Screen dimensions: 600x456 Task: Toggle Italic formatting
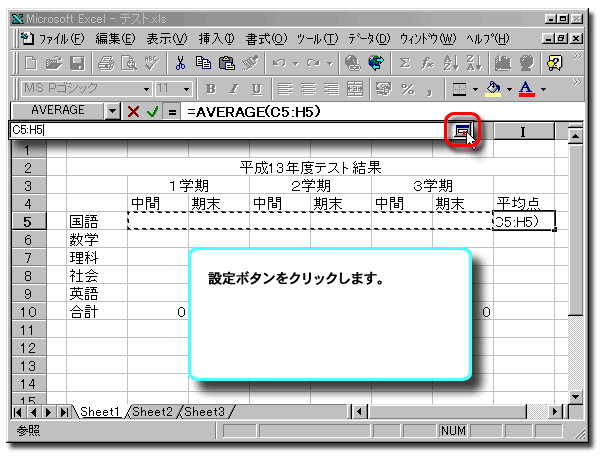pos(233,89)
